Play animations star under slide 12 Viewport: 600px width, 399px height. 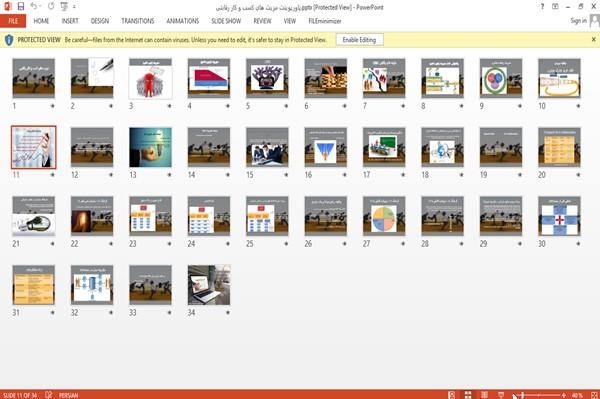(x=111, y=175)
